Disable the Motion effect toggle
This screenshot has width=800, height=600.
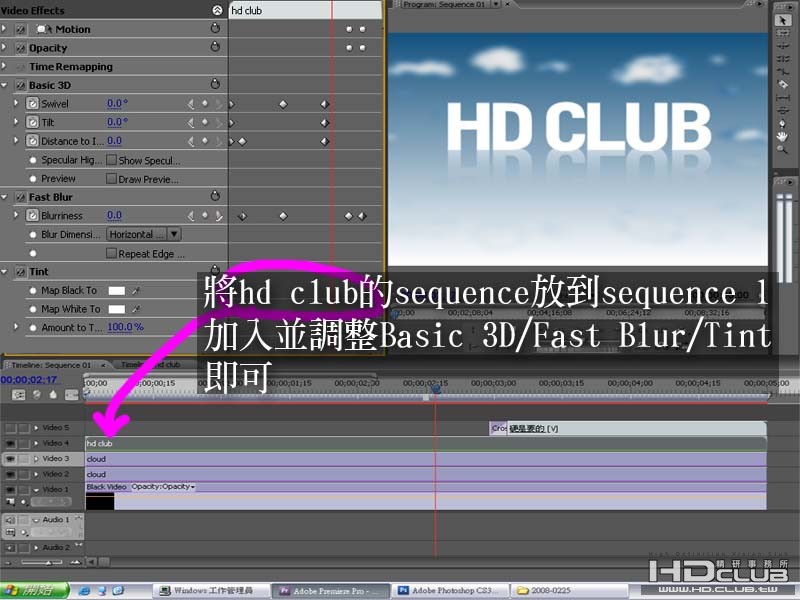(20, 30)
